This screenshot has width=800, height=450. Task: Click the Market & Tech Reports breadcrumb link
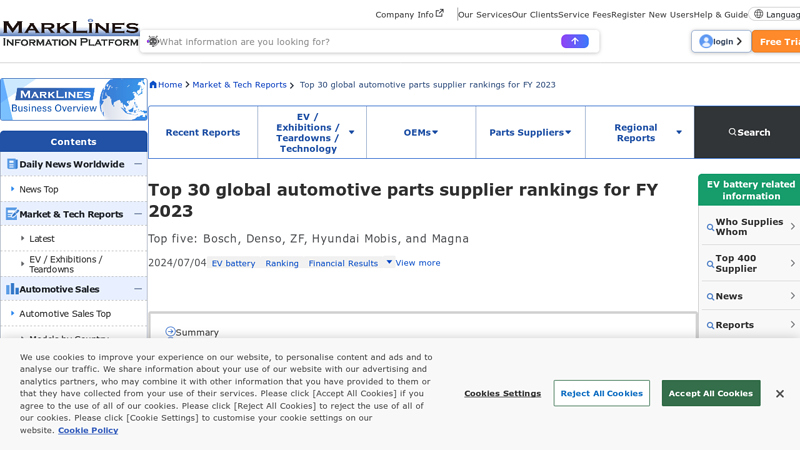pyautogui.click(x=239, y=85)
